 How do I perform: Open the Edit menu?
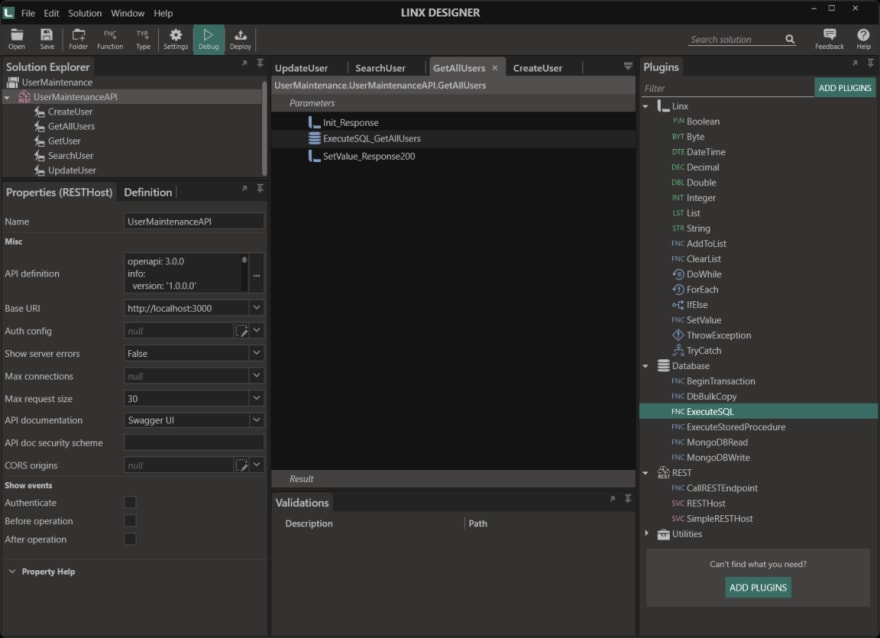click(x=51, y=13)
